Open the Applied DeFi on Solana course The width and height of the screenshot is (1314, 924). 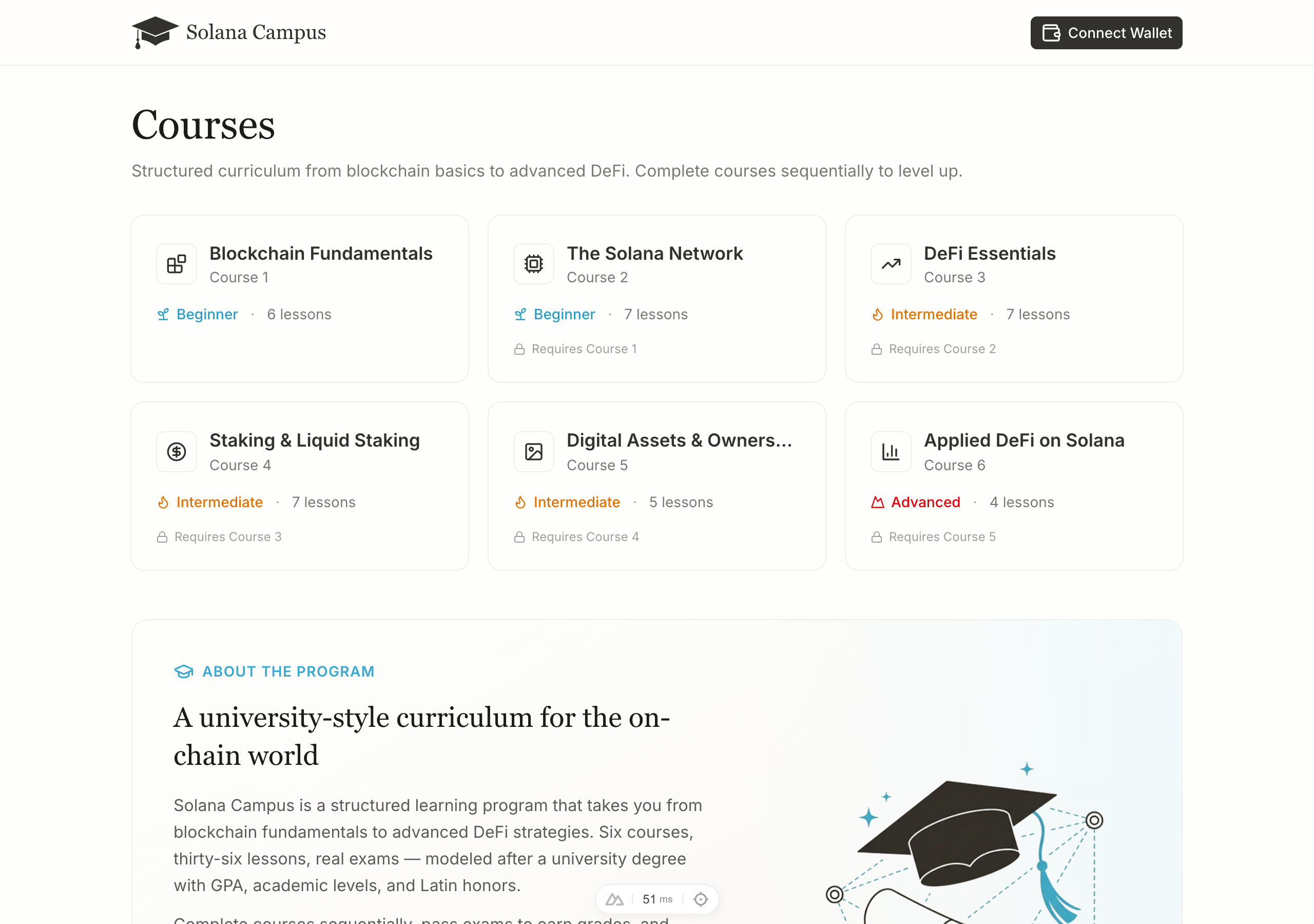click(1014, 486)
